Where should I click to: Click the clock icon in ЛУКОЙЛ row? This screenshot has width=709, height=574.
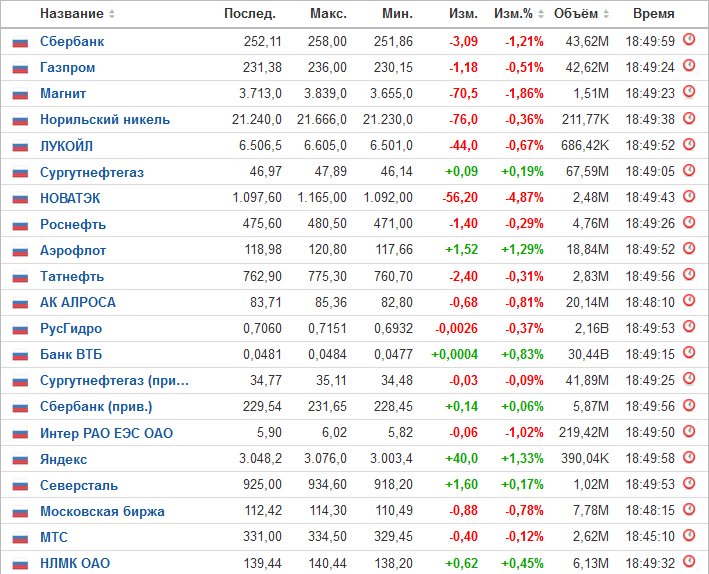pyautogui.click(x=689, y=144)
